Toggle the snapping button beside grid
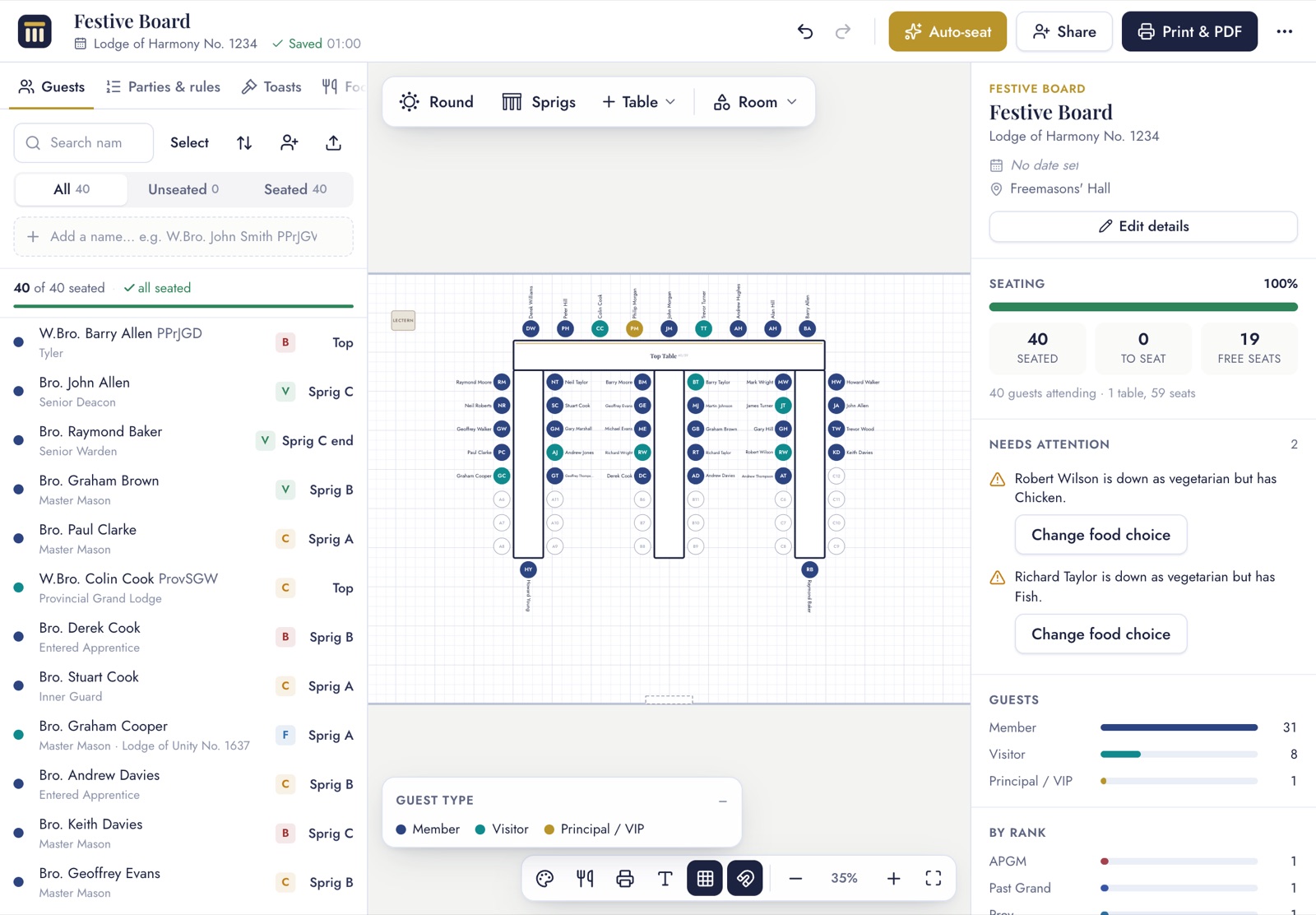This screenshot has width=1316, height=915. pyautogui.click(x=745, y=878)
